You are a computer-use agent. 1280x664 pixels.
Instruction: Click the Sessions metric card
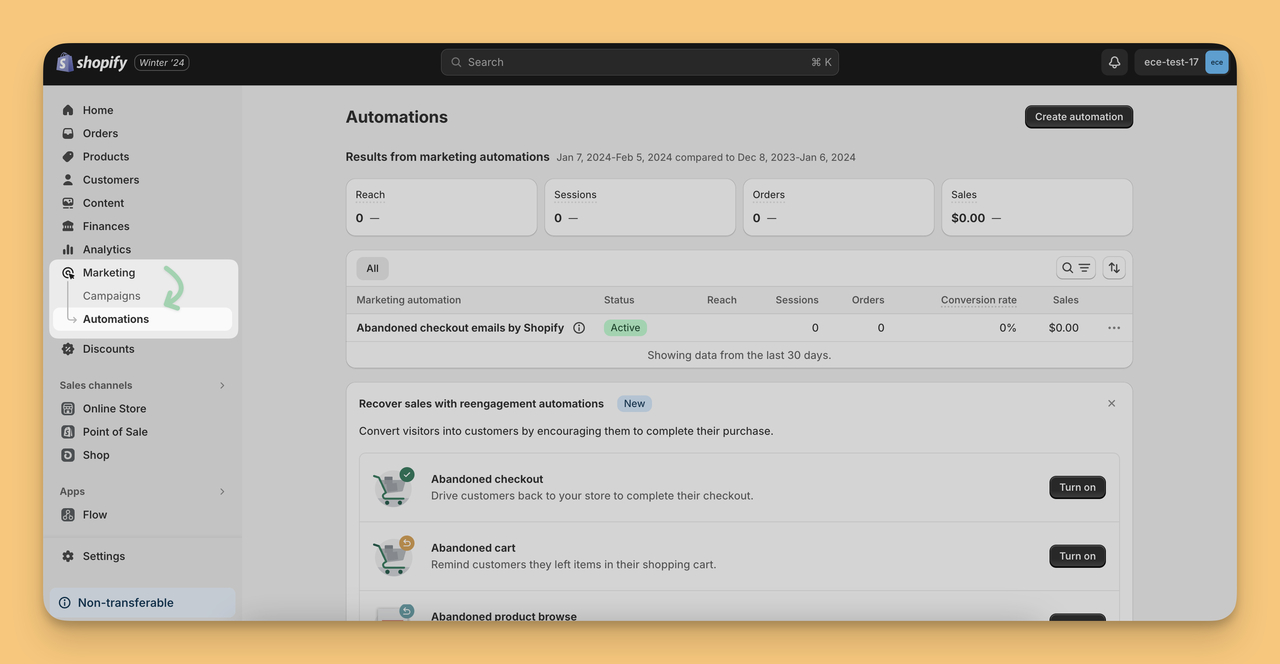point(640,207)
